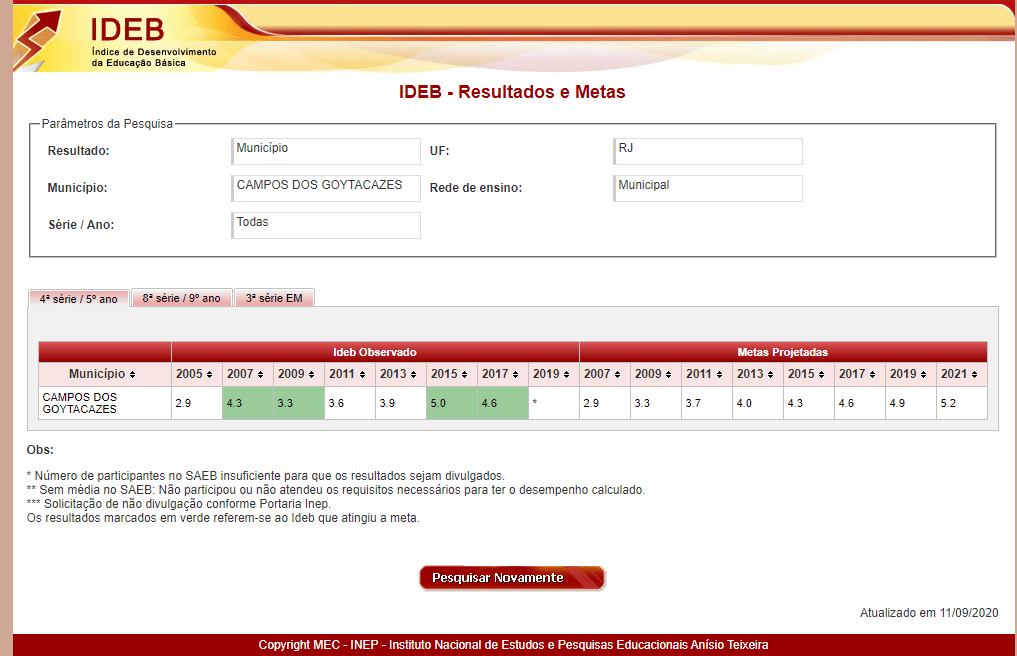Switch to 3ª série EM tab
Viewport: 1017px width, 656px height.
pos(274,298)
